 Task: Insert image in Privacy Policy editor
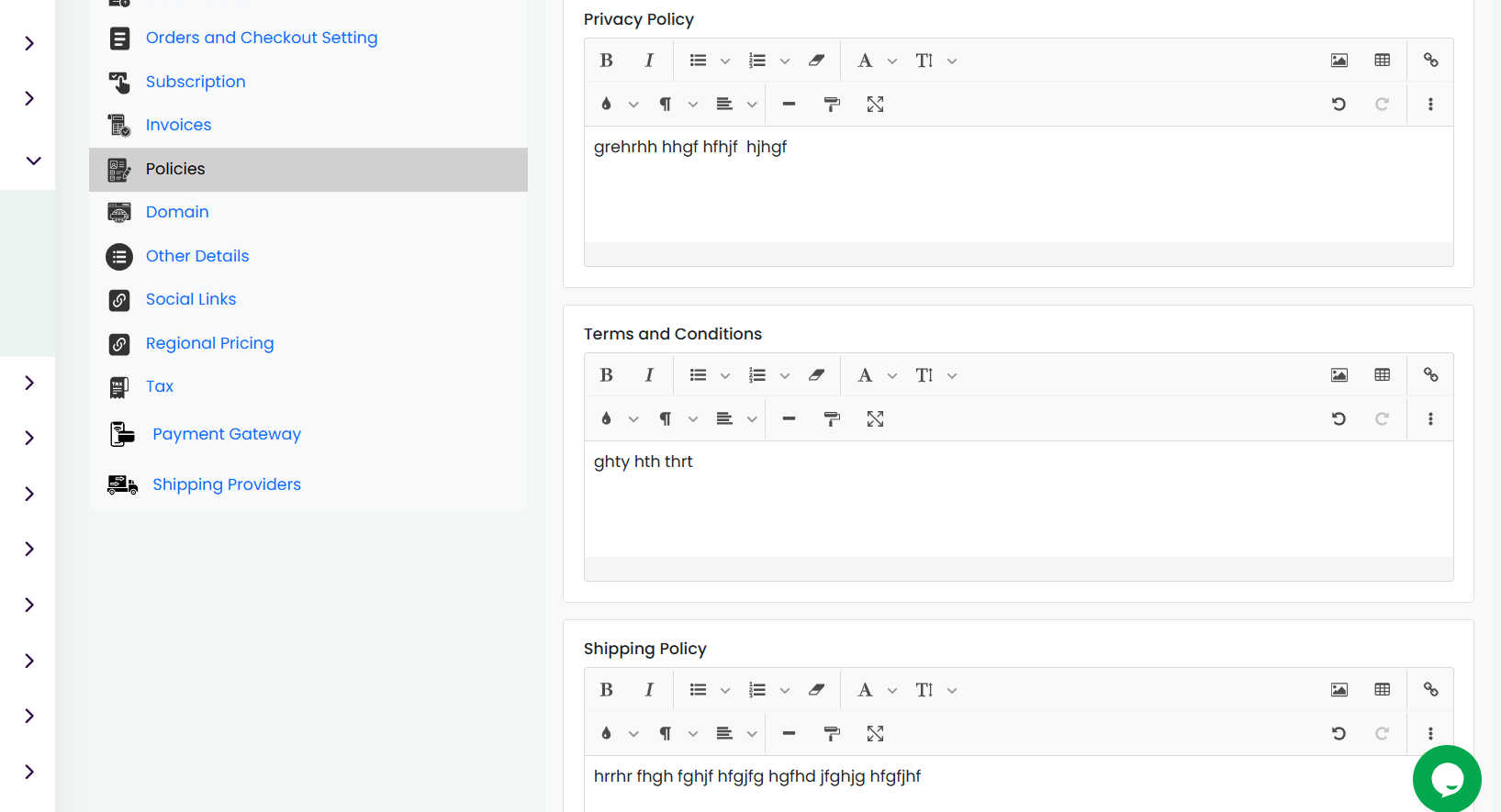(x=1339, y=61)
